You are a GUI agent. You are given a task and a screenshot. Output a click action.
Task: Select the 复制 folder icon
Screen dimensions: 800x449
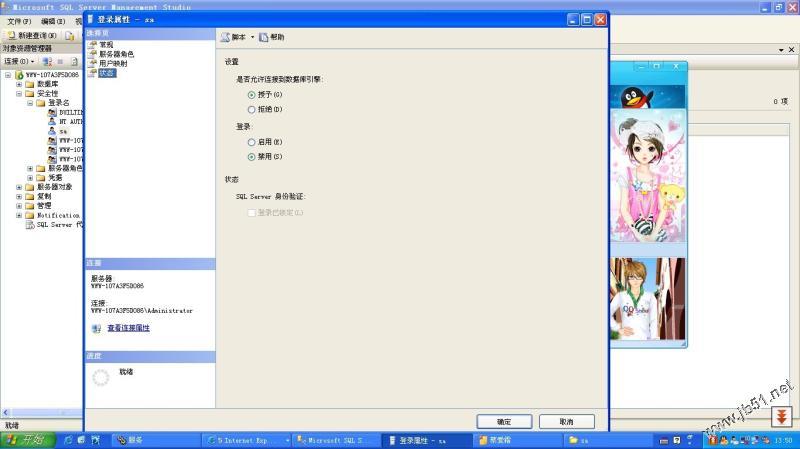pyautogui.click(x=30, y=196)
